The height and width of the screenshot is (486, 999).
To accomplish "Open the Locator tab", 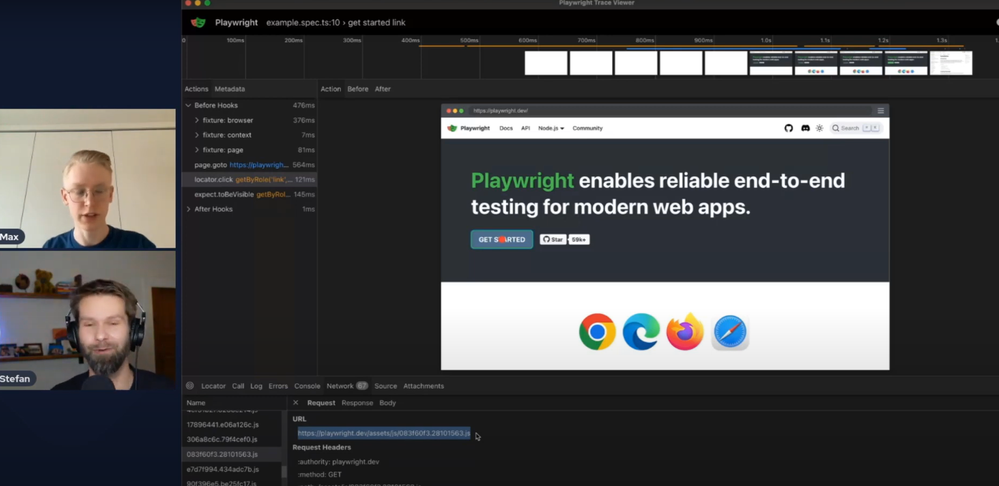I will point(213,386).
